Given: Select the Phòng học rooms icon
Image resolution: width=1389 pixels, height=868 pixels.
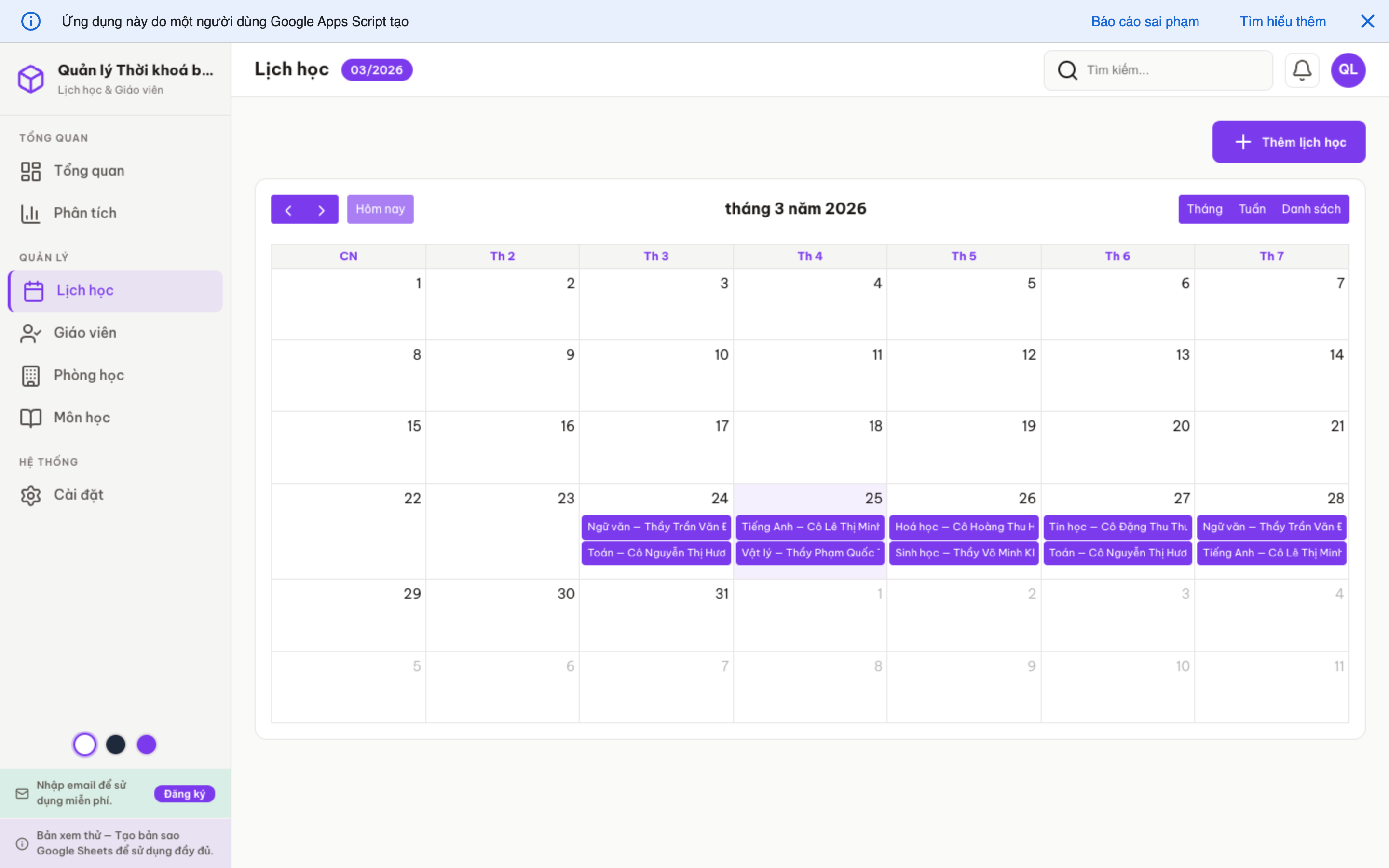Looking at the screenshot, I should (x=30, y=376).
